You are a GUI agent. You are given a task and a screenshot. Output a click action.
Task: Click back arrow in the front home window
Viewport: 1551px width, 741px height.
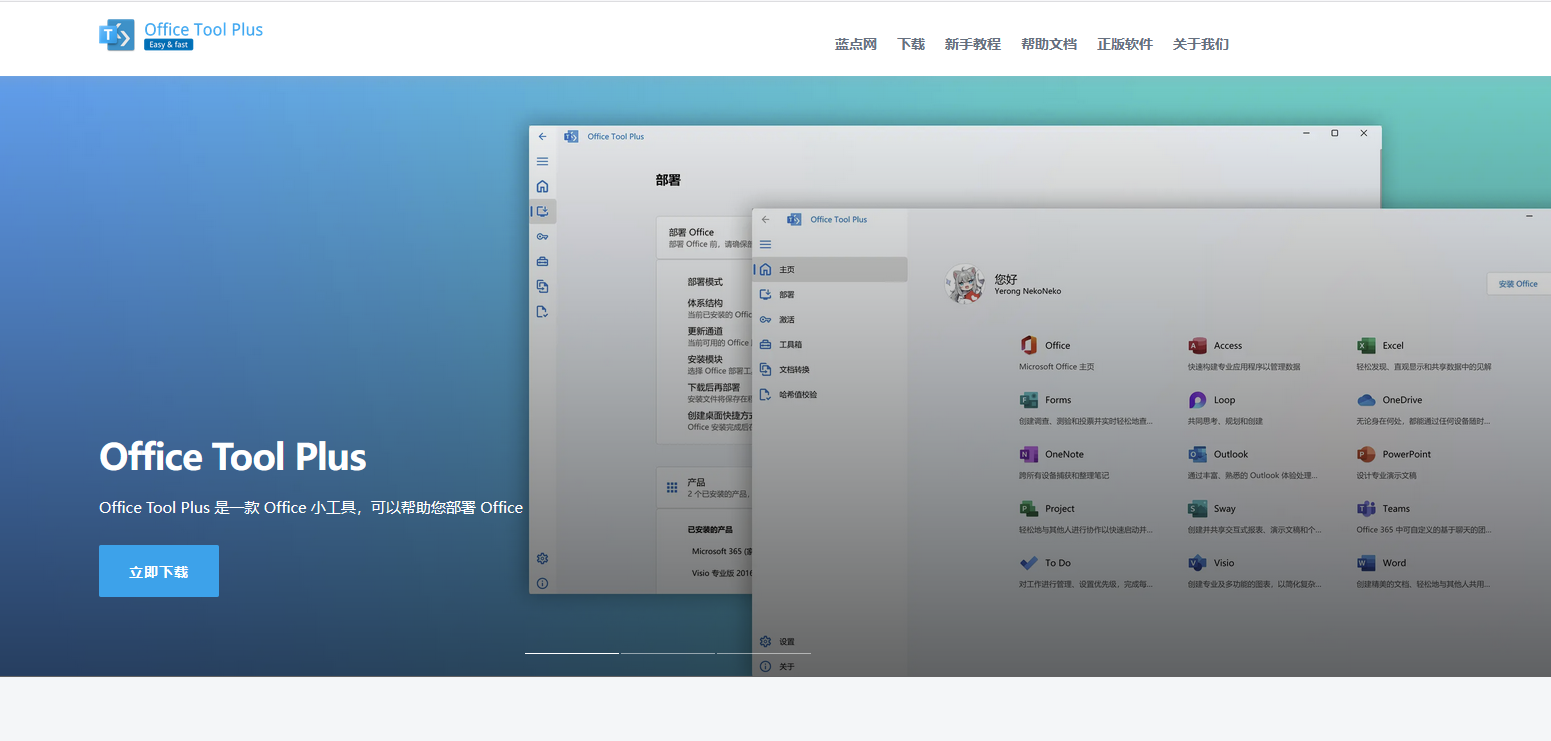(x=766, y=219)
